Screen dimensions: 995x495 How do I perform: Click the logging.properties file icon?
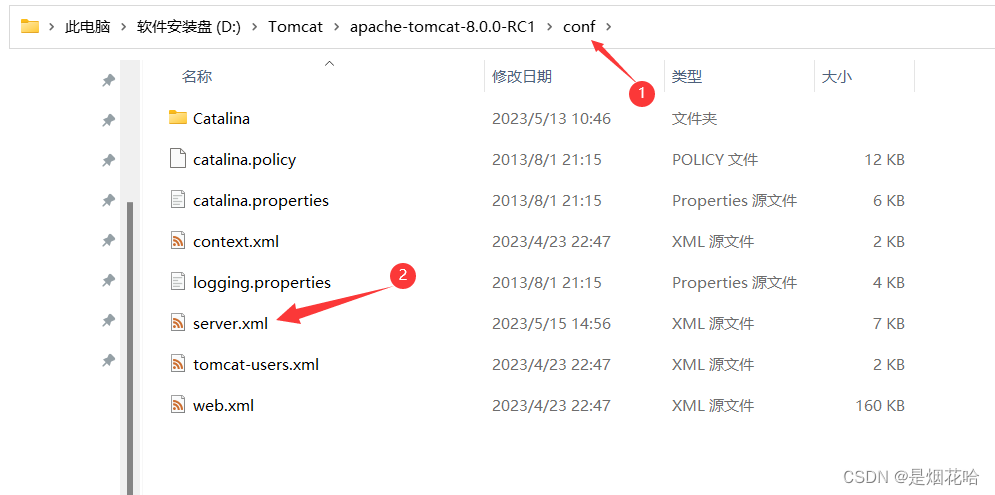pyautogui.click(x=178, y=282)
